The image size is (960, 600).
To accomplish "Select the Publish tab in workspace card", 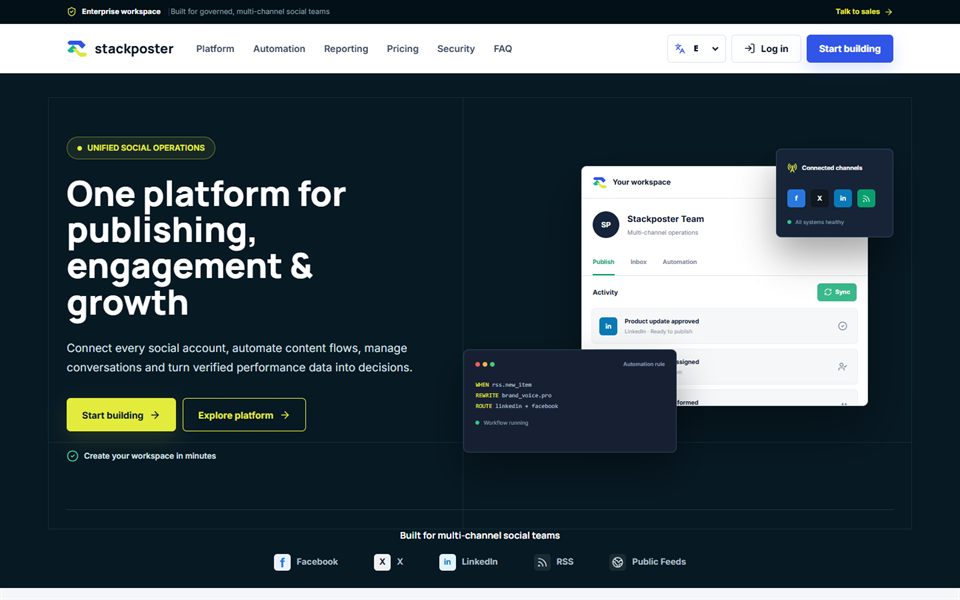I will point(603,262).
